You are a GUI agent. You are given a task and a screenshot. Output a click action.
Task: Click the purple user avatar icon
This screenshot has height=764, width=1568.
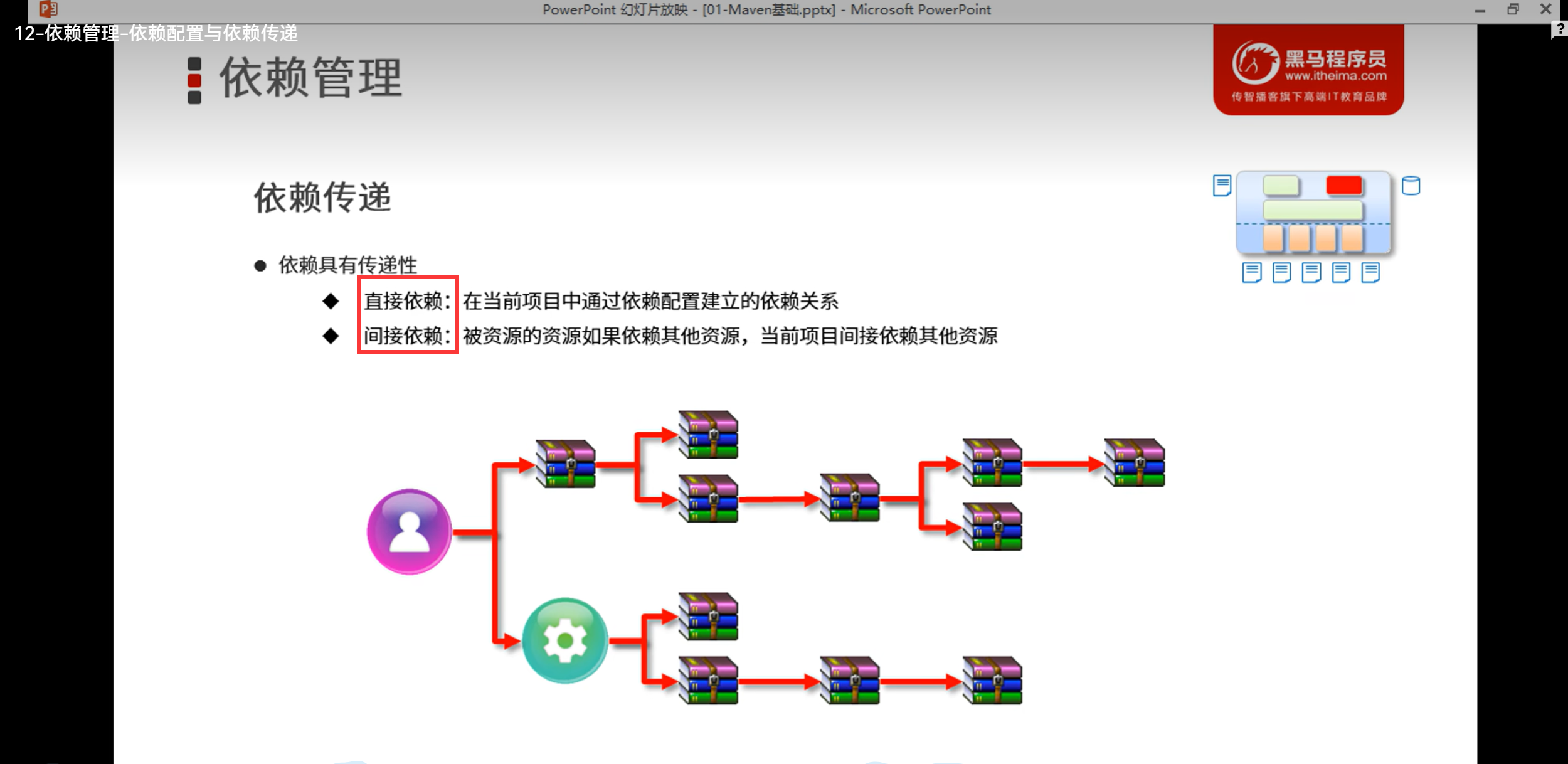409,531
